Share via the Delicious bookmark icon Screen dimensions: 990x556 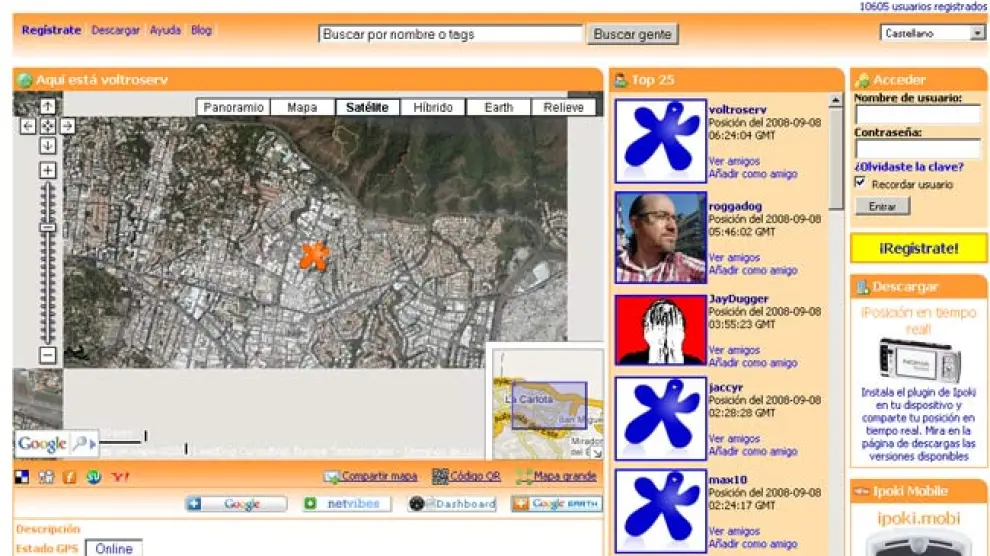tap(21, 477)
